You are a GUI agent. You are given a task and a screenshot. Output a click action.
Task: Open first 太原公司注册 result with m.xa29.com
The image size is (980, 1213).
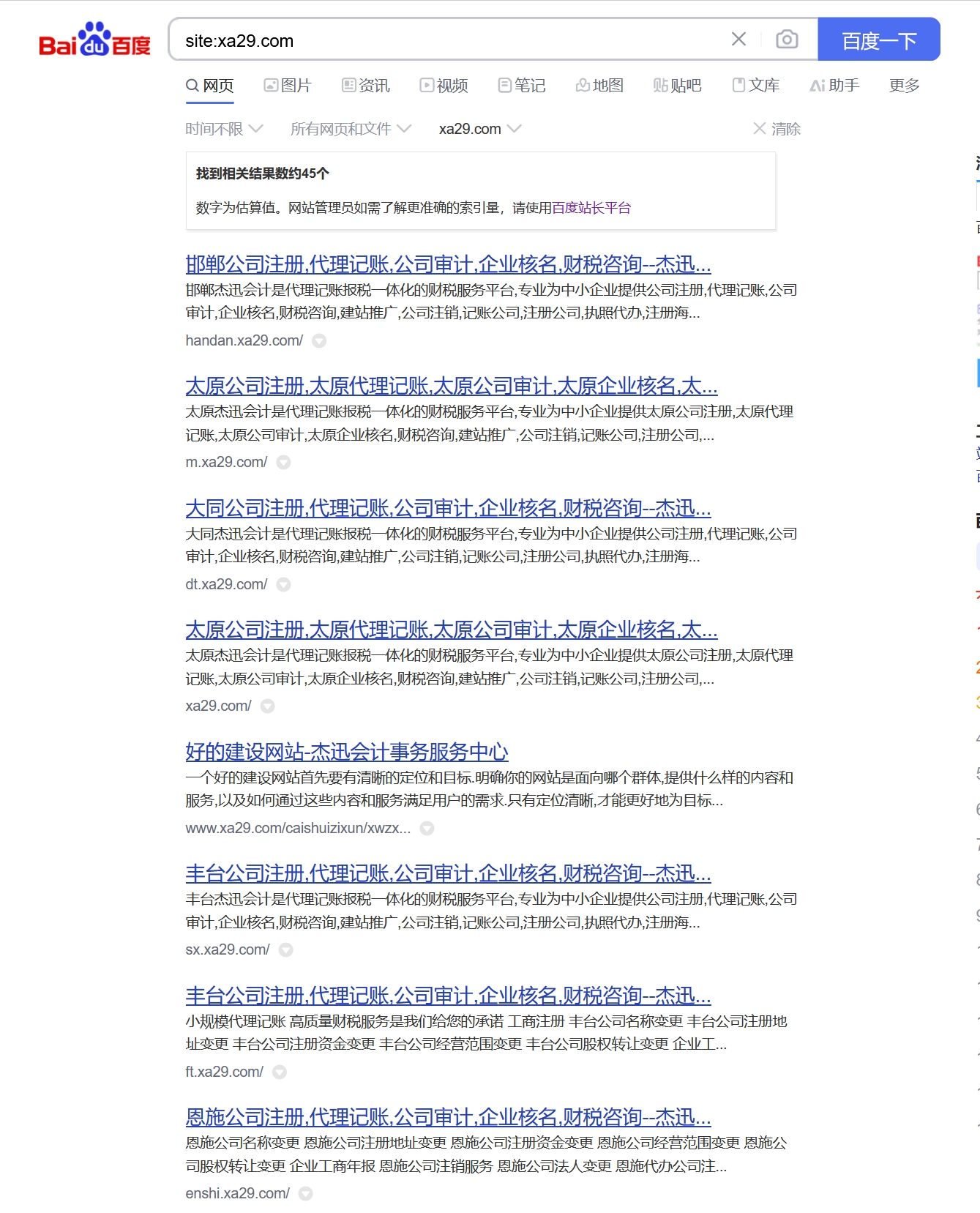pos(452,386)
